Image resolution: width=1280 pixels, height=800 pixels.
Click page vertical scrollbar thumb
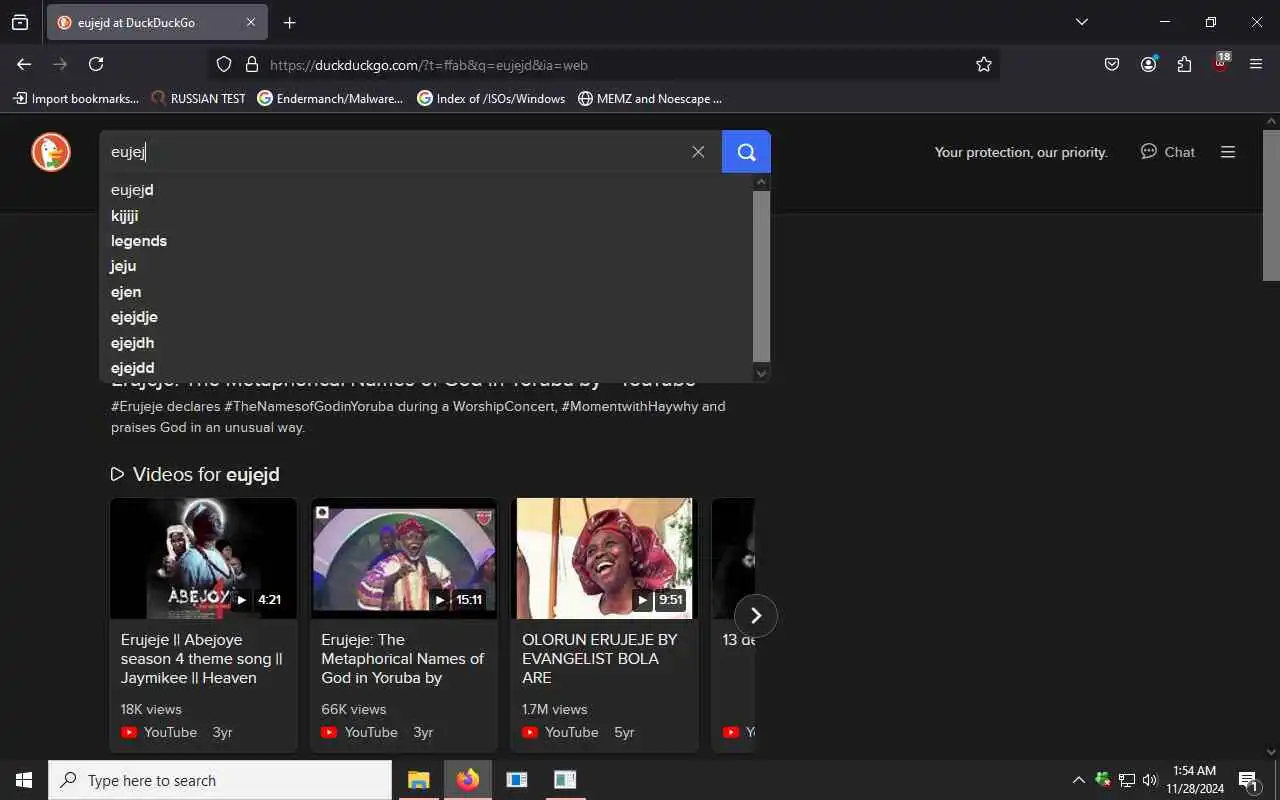click(x=1271, y=205)
